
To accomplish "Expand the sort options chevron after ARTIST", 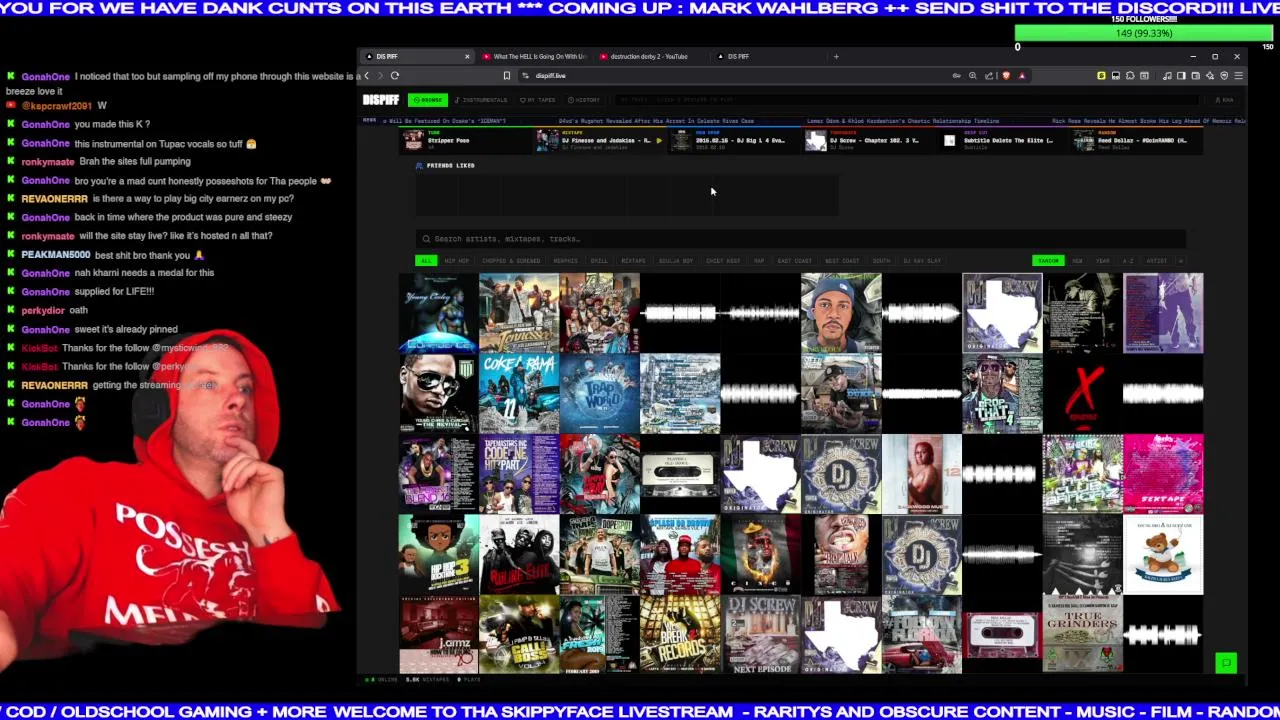I will [1180, 261].
